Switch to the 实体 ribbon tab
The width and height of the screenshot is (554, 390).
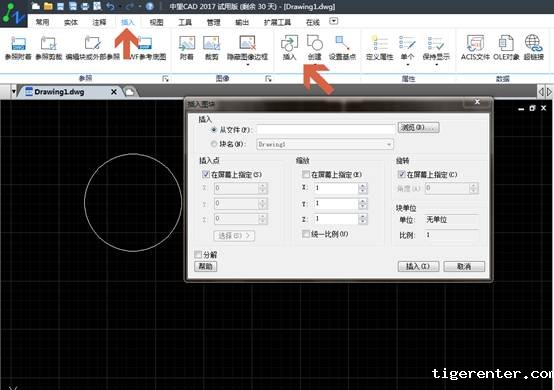pos(71,22)
